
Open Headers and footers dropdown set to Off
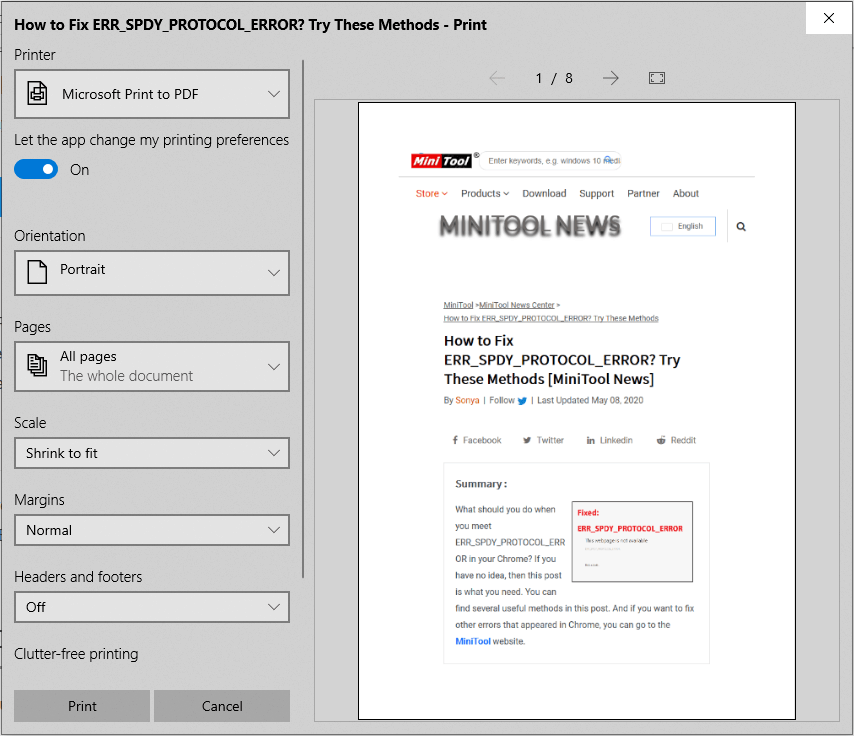point(152,607)
